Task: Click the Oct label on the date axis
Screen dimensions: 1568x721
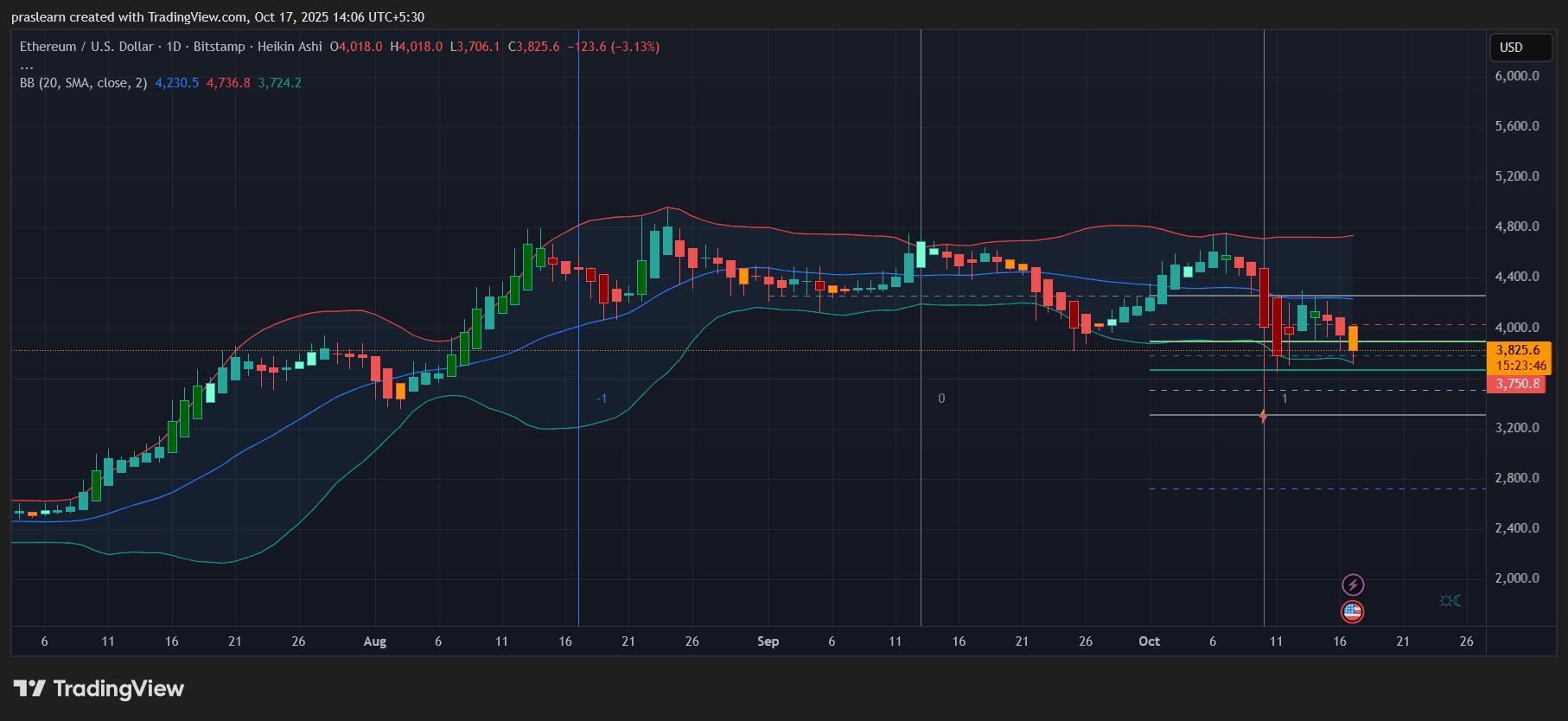Action: (x=1149, y=641)
